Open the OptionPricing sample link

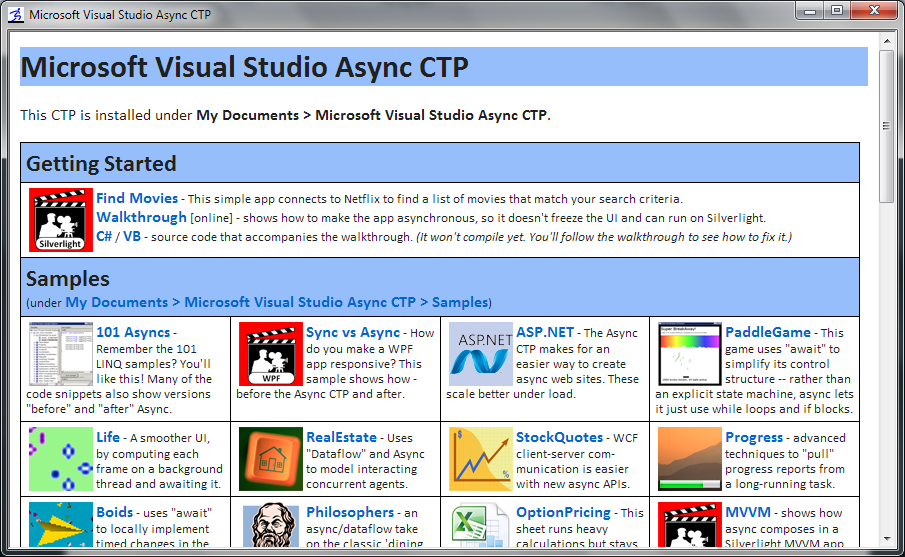click(x=563, y=513)
